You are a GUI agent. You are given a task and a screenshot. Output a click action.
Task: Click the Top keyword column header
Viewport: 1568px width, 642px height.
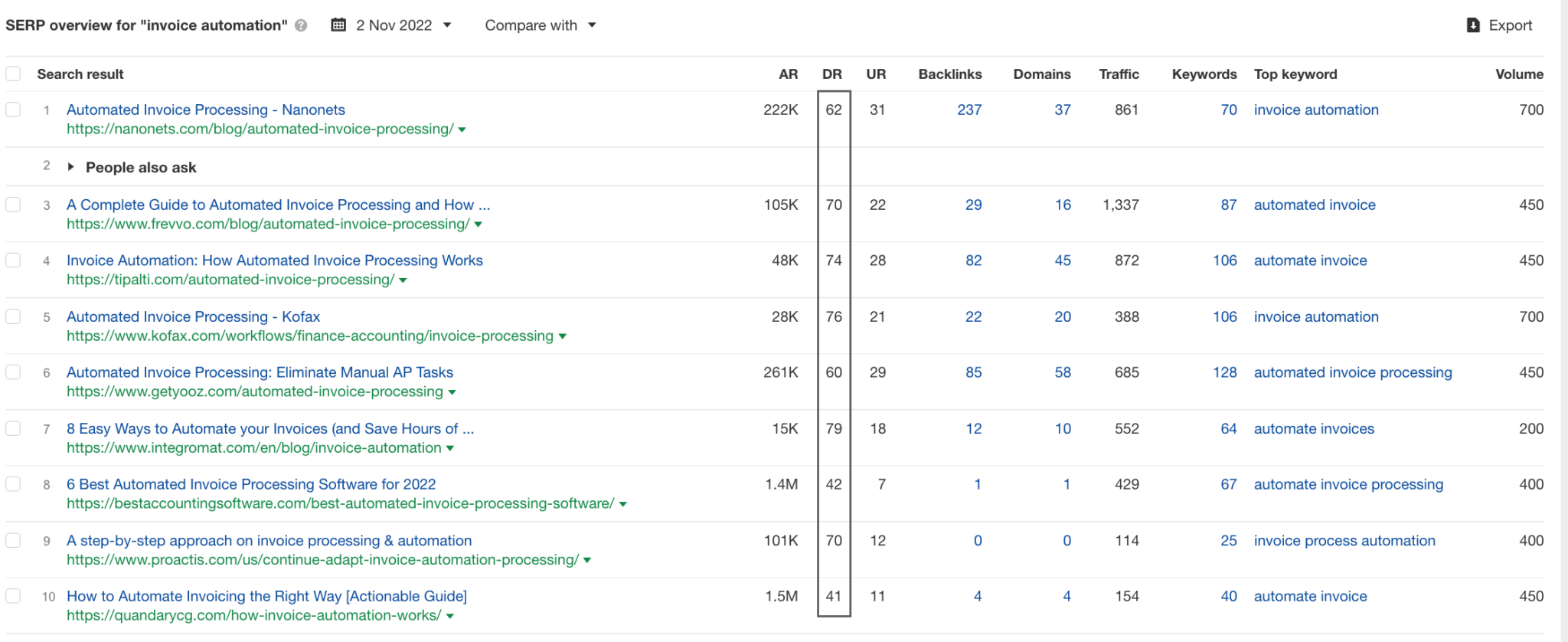point(1295,74)
